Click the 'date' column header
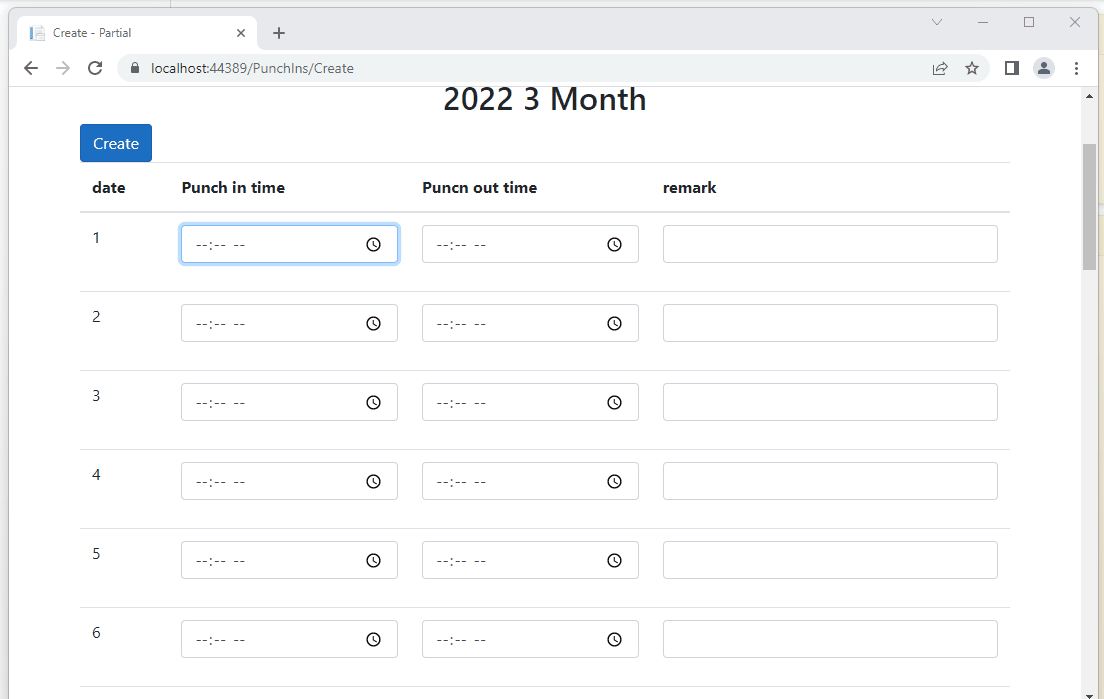The width and height of the screenshot is (1104, 699). tap(108, 188)
